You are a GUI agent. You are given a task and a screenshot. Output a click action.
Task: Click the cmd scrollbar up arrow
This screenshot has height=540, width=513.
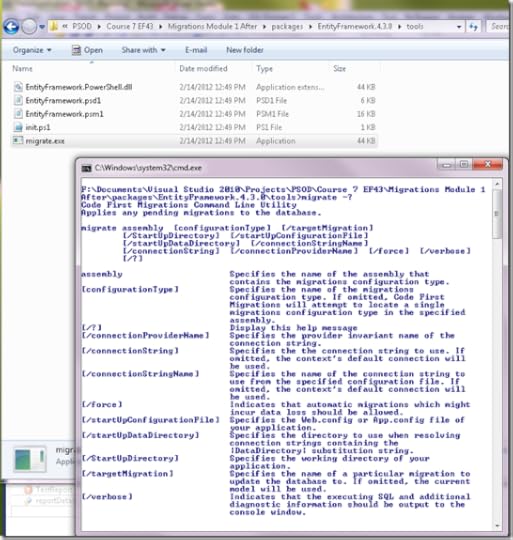coord(497,184)
